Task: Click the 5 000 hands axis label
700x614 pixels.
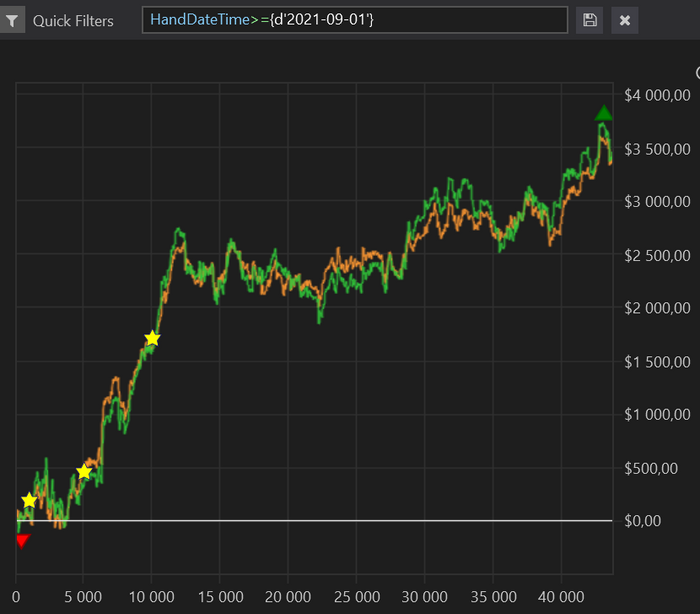Action: tap(83, 597)
